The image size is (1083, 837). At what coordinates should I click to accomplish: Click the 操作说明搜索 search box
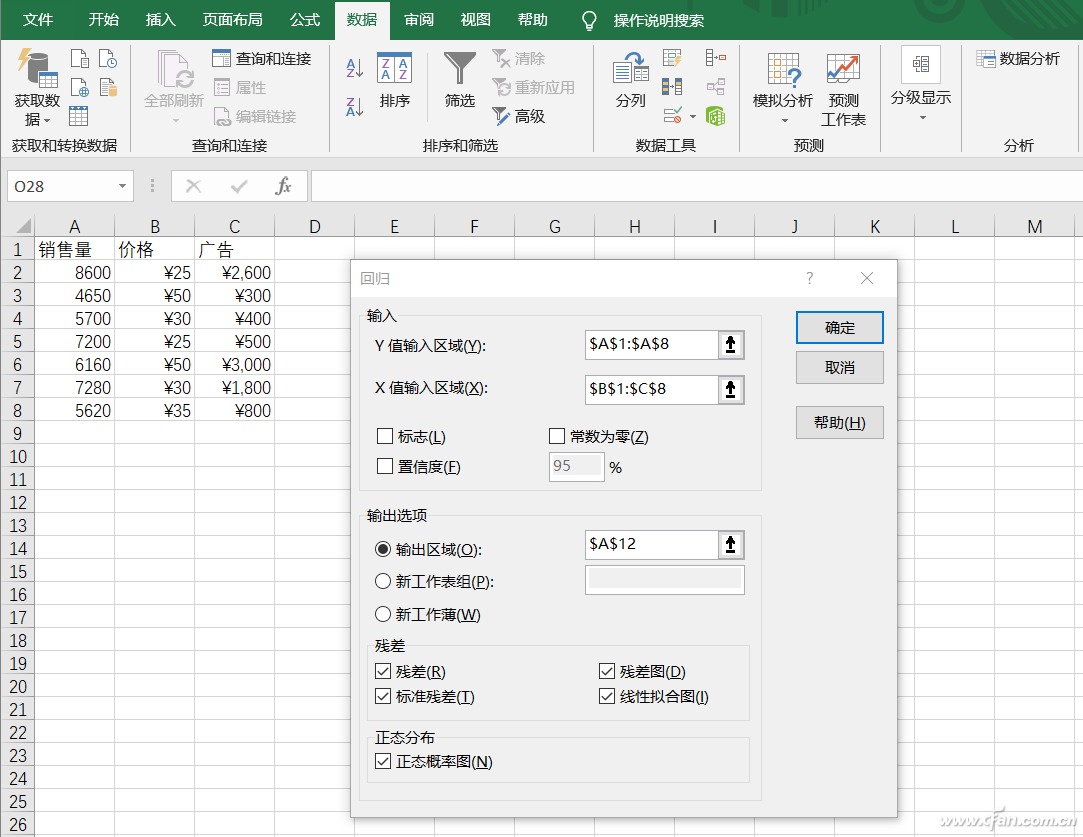[658, 20]
